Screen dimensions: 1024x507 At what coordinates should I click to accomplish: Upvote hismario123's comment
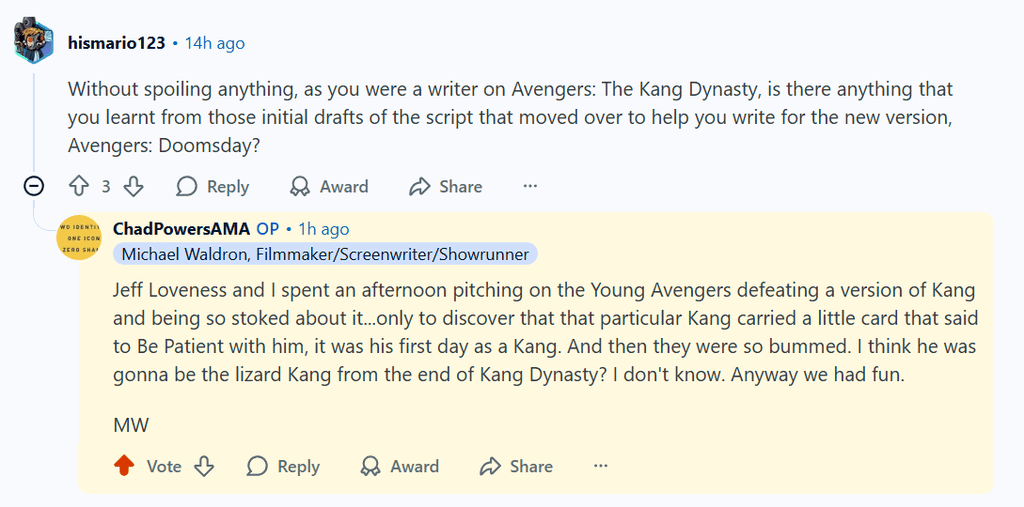79,186
